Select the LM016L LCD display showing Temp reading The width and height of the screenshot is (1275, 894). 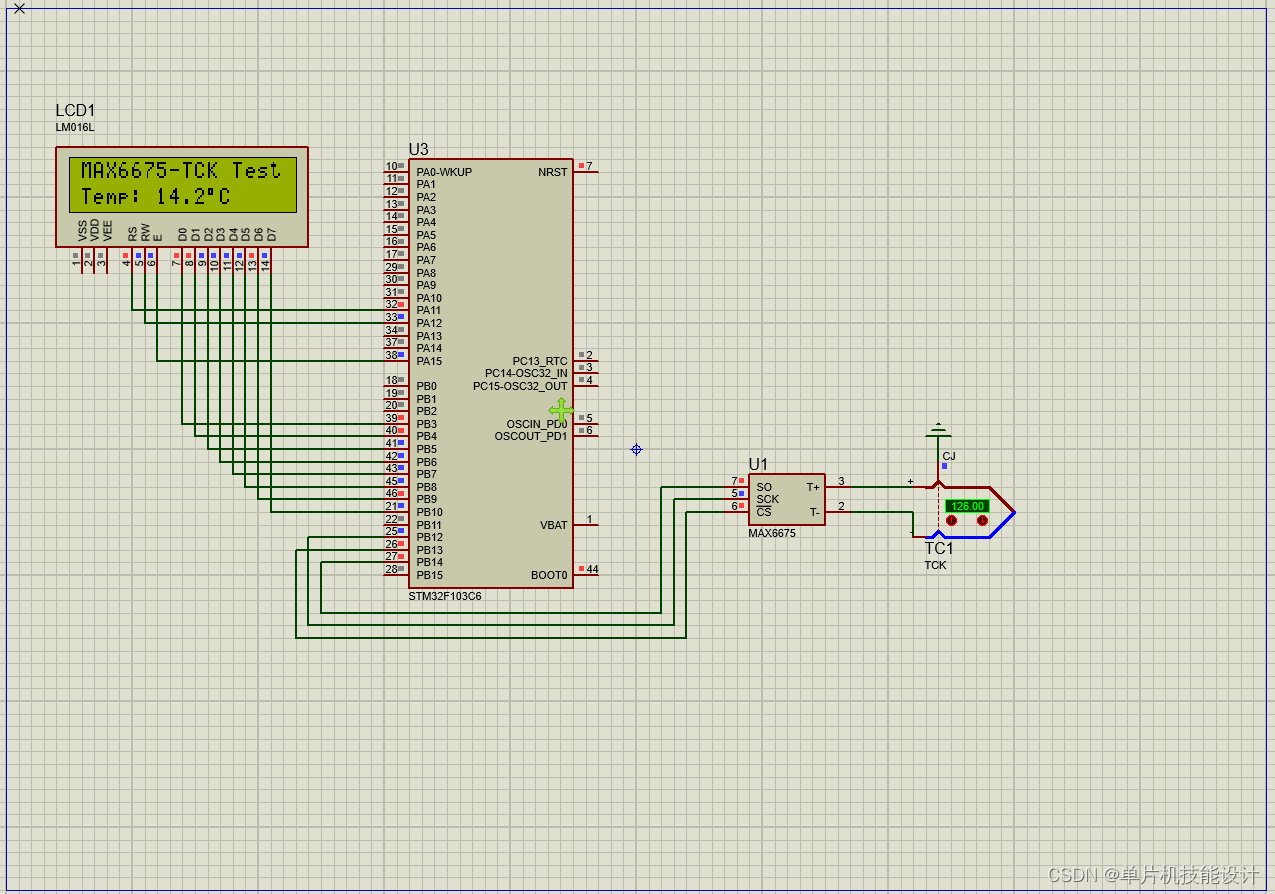pyautogui.click(x=181, y=196)
